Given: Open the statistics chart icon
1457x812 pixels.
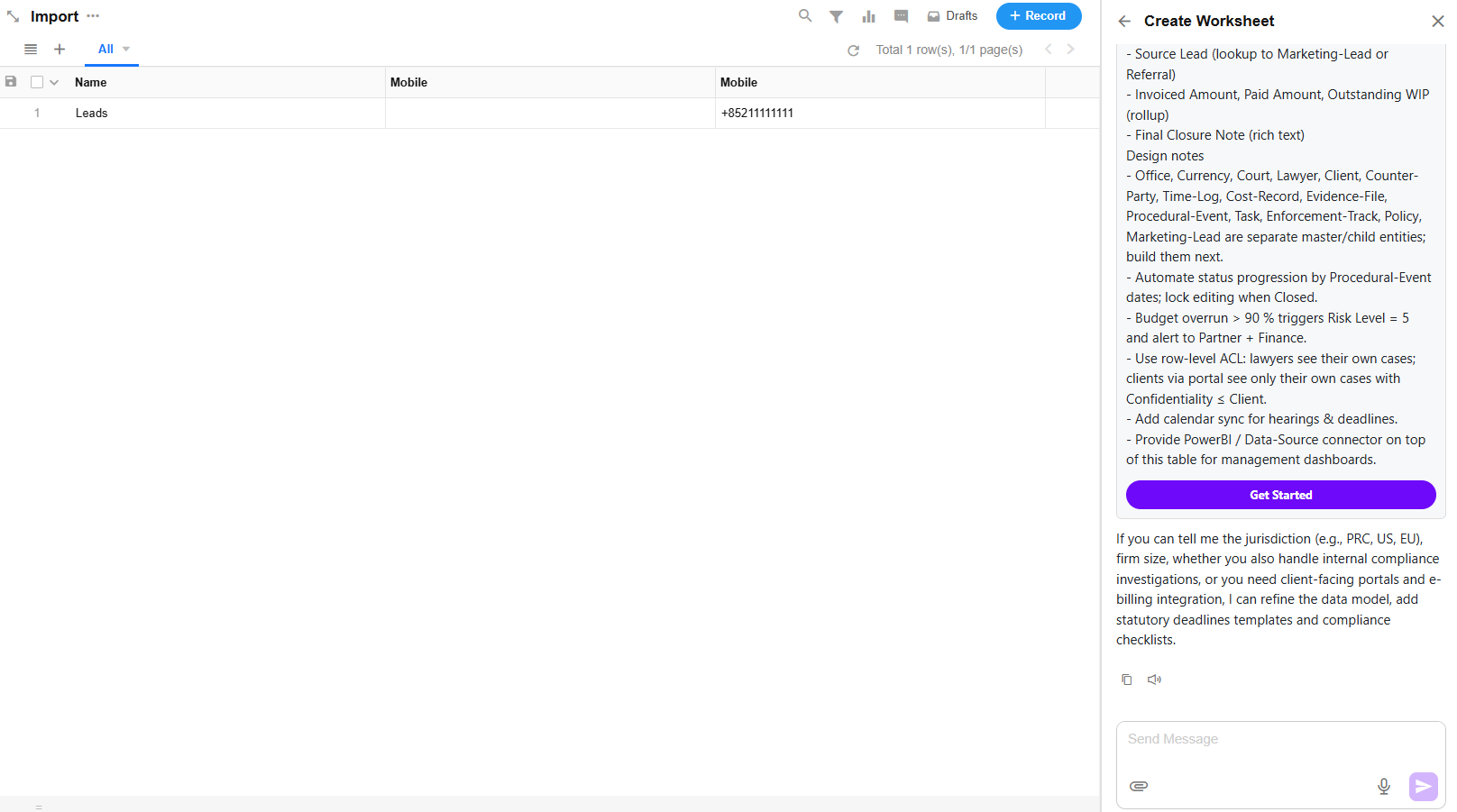Looking at the screenshot, I should pyautogui.click(x=868, y=16).
